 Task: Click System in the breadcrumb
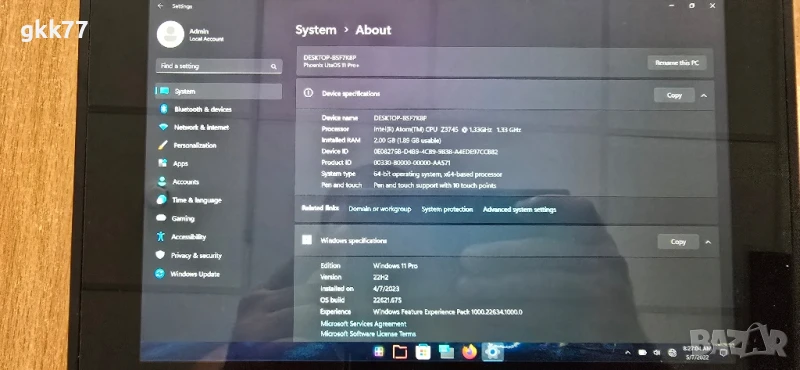[x=316, y=30]
